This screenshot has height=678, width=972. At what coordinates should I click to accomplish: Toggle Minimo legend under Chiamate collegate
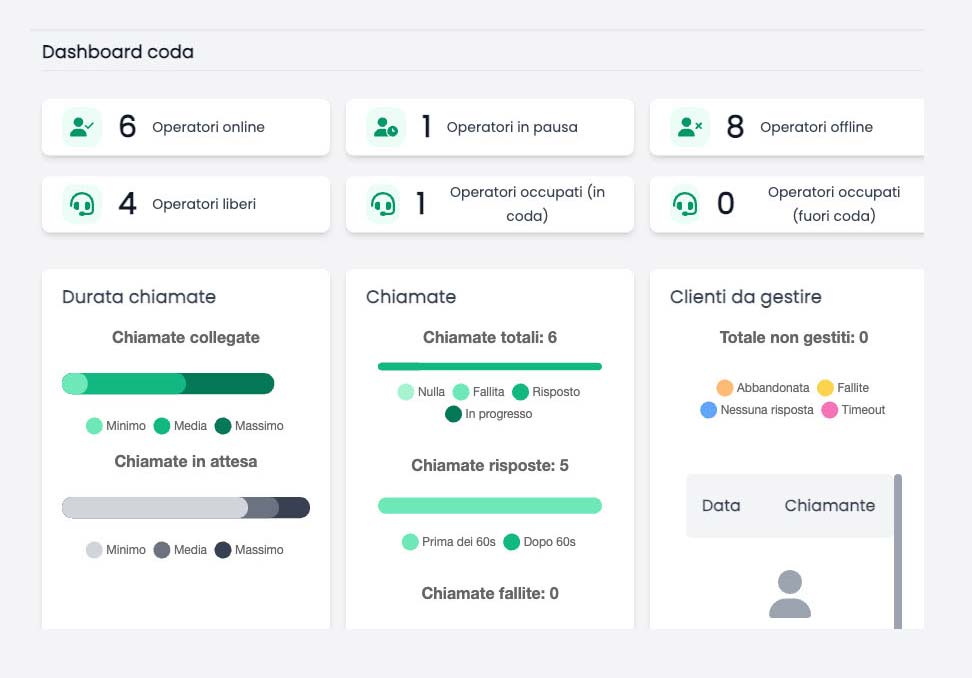coord(115,426)
